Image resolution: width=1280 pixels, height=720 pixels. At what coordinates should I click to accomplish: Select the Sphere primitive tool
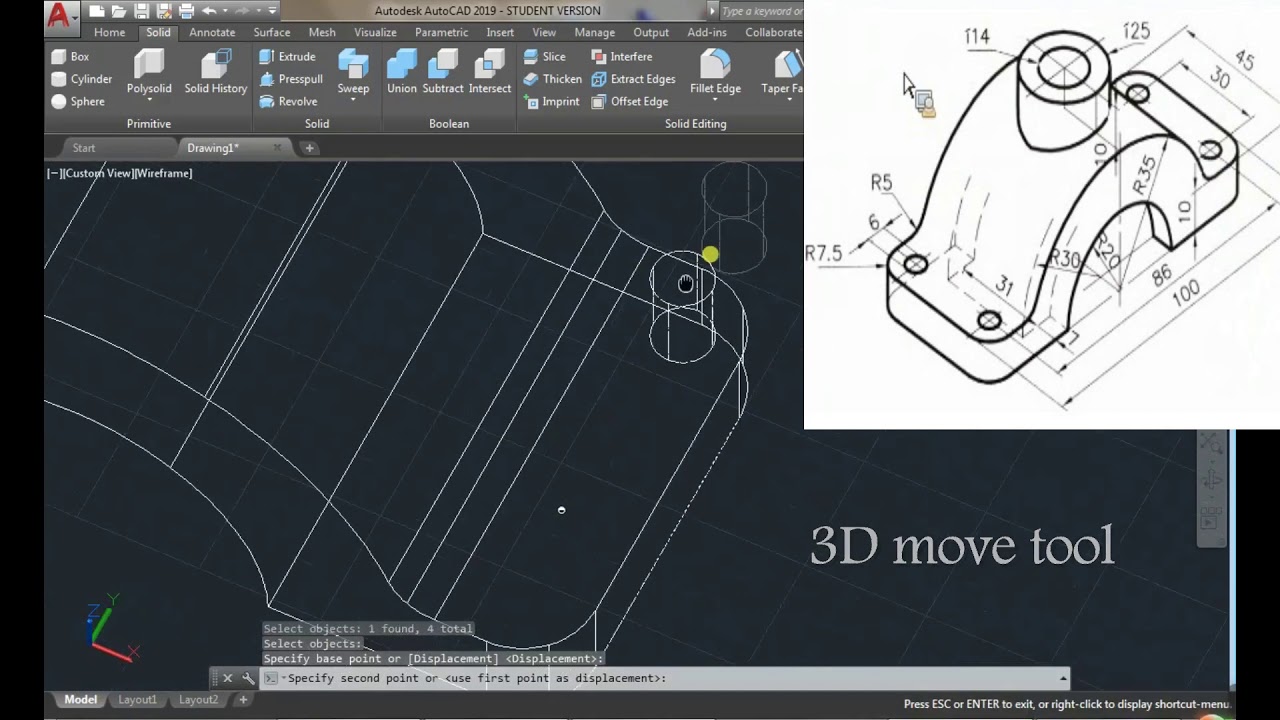(78, 101)
